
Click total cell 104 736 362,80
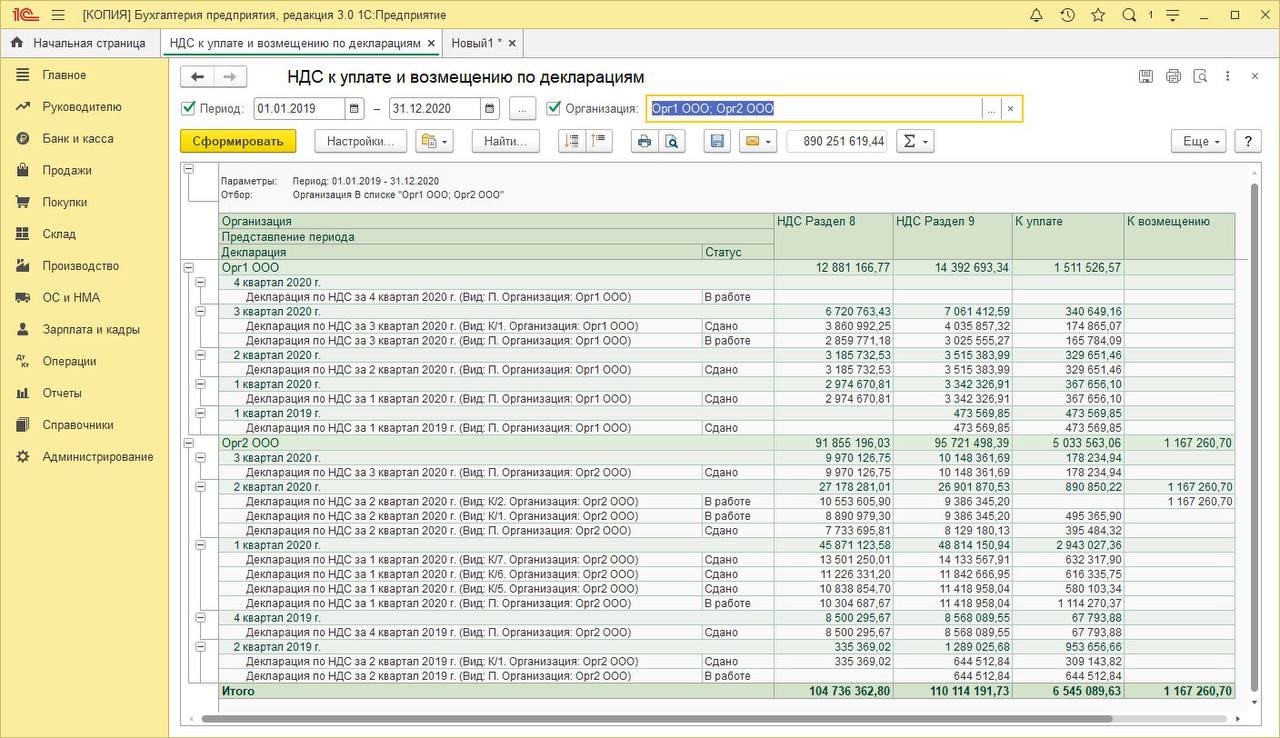pyautogui.click(x=834, y=691)
